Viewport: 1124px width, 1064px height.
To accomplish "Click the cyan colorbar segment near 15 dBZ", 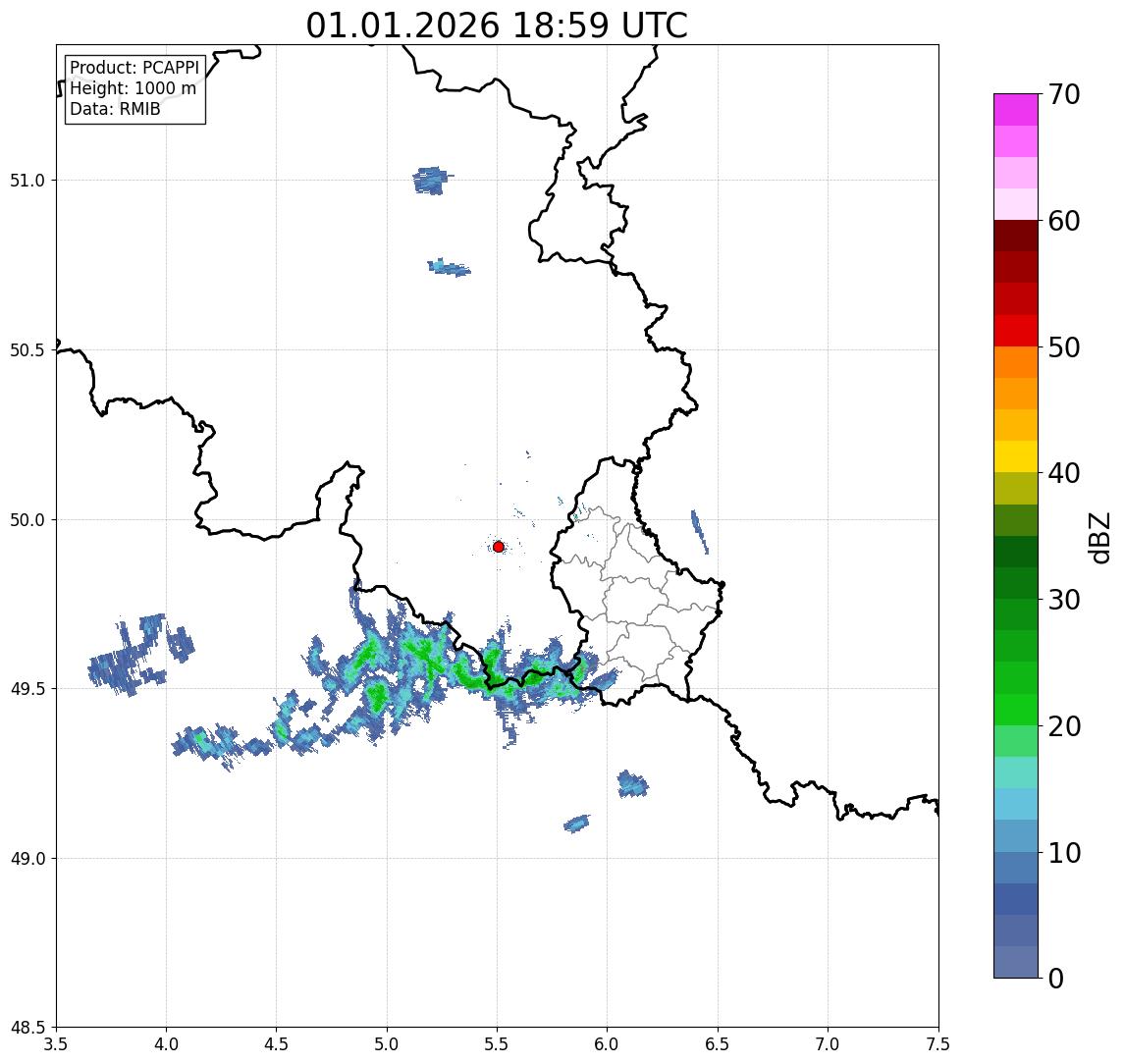I will (1016, 805).
